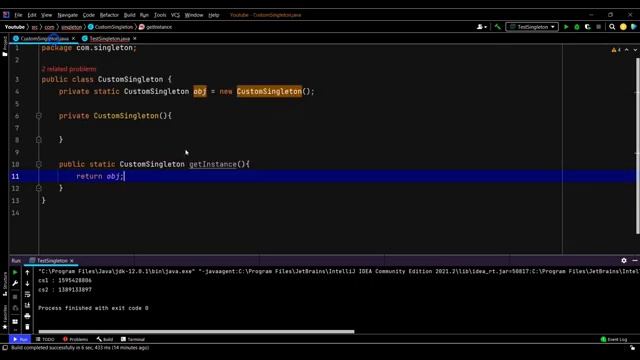Select the CustomSingleton.java editor tab
This screenshot has width=640, height=360.
(x=44, y=39)
